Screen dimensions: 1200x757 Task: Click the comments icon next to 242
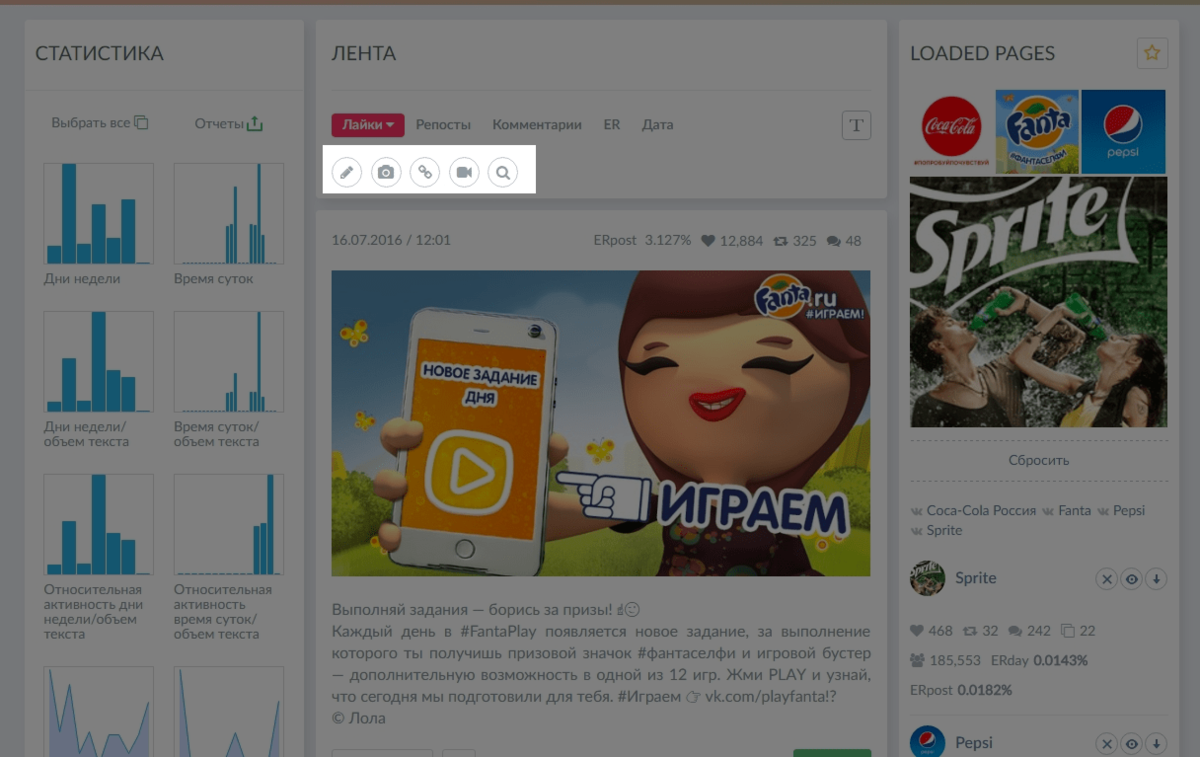point(1015,631)
